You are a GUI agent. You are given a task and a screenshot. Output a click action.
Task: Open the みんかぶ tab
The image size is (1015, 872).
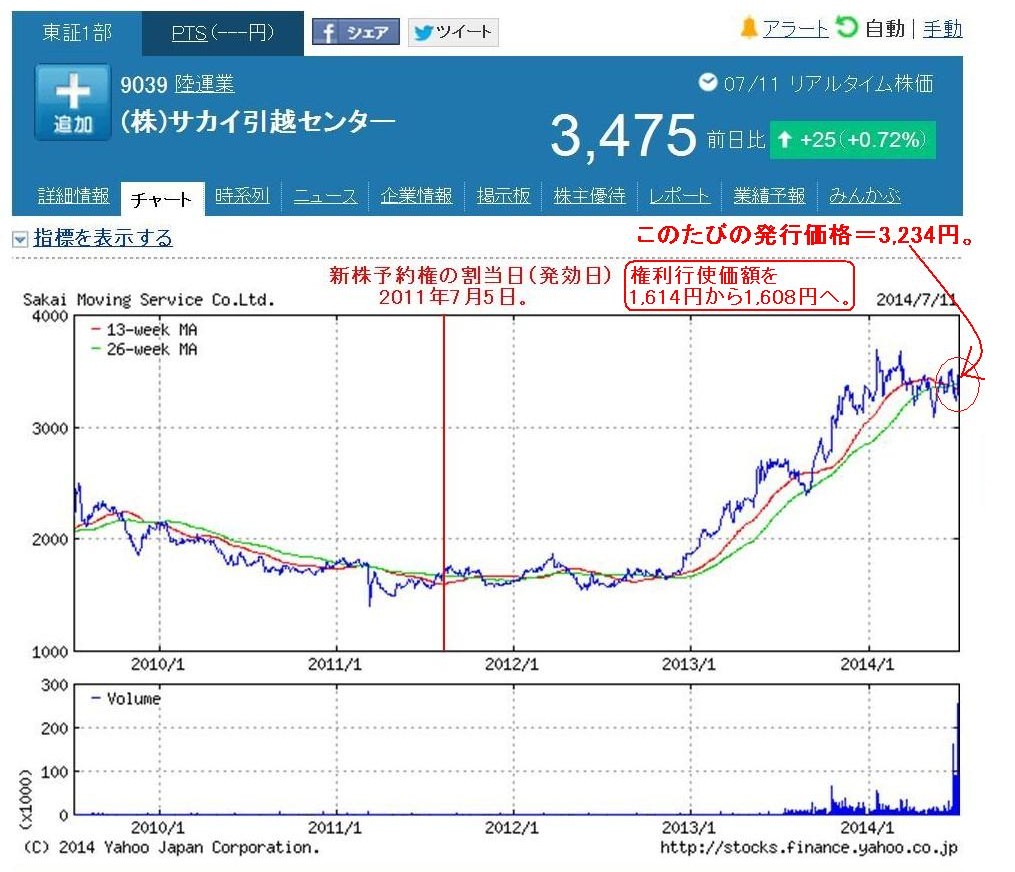(x=865, y=196)
